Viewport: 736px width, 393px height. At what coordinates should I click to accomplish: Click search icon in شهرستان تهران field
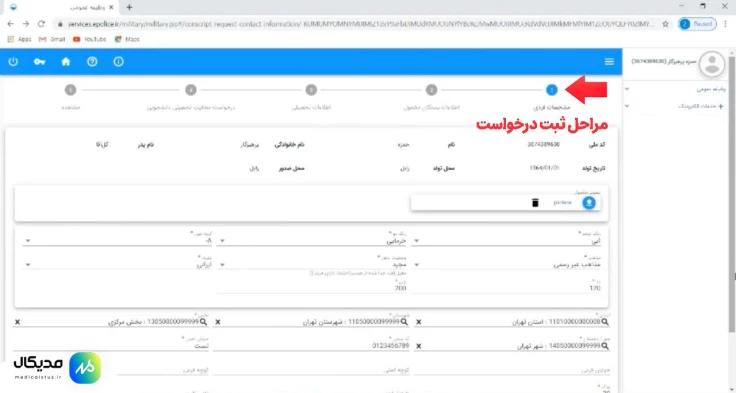click(x=404, y=322)
